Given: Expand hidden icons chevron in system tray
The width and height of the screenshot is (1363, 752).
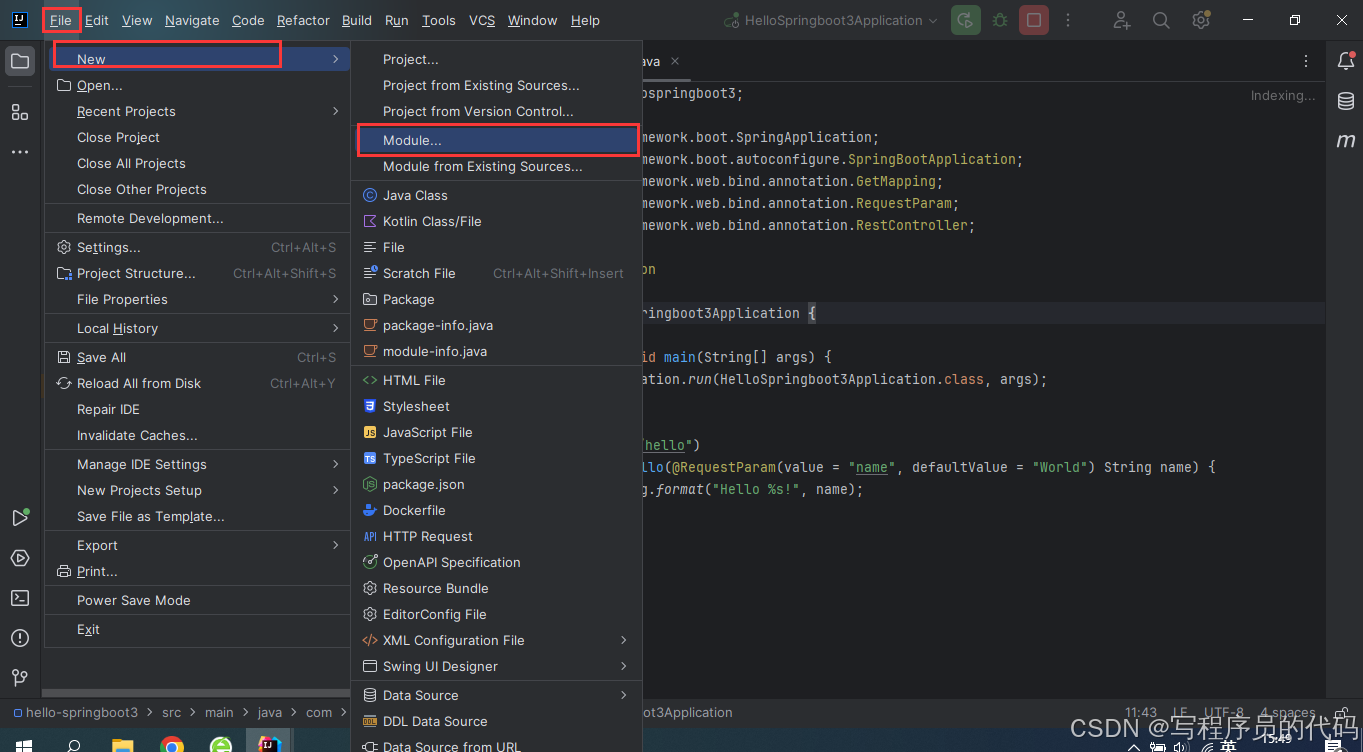Looking at the screenshot, I should [x=1133, y=746].
